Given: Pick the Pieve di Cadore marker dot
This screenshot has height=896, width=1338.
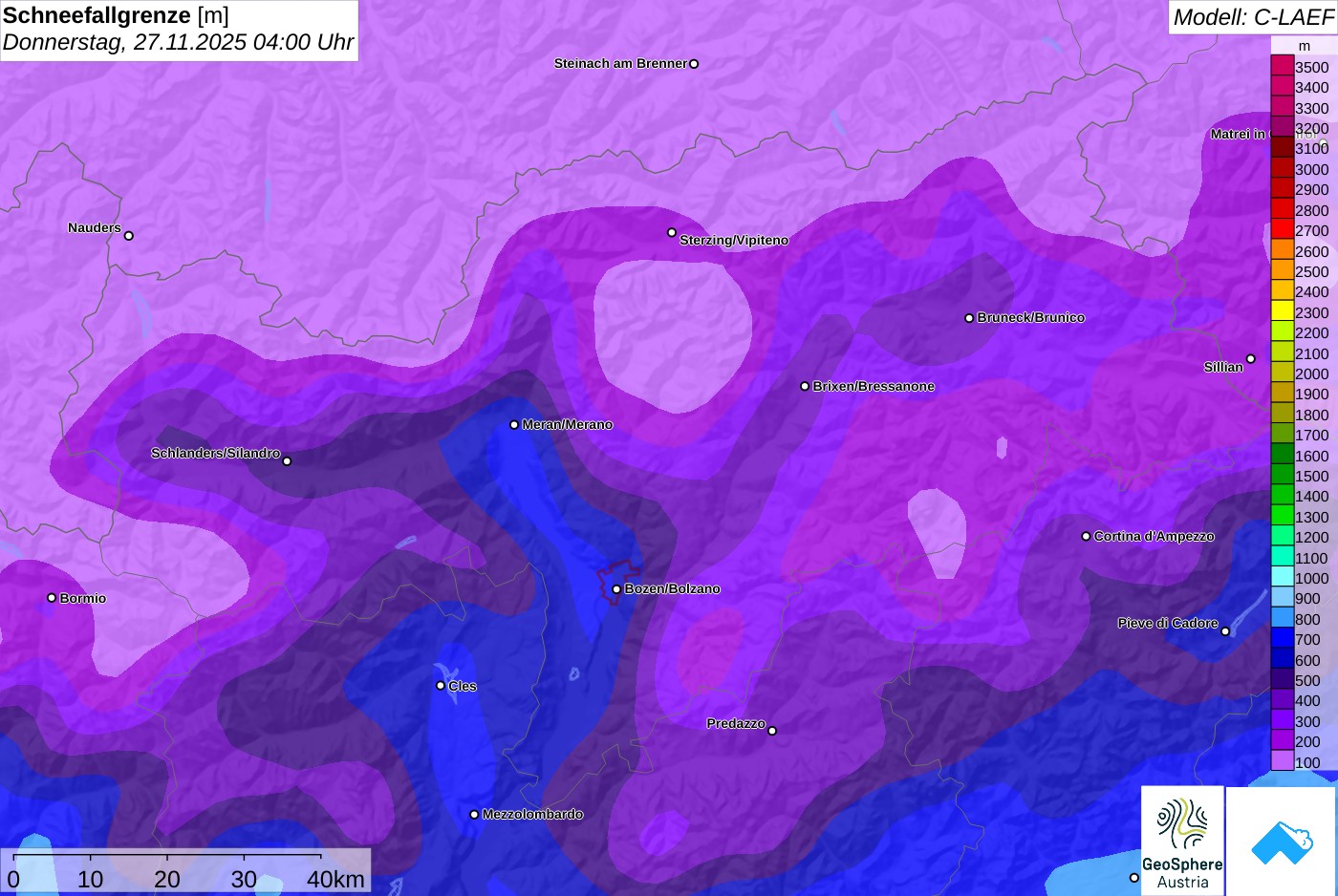Looking at the screenshot, I should pyautogui.click(x=1225, y=631).
